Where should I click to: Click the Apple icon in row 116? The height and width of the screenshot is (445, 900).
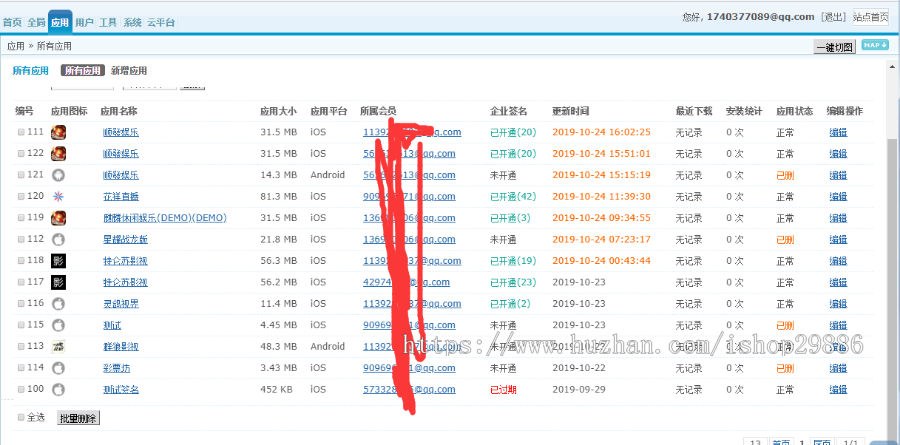point(59,304)
